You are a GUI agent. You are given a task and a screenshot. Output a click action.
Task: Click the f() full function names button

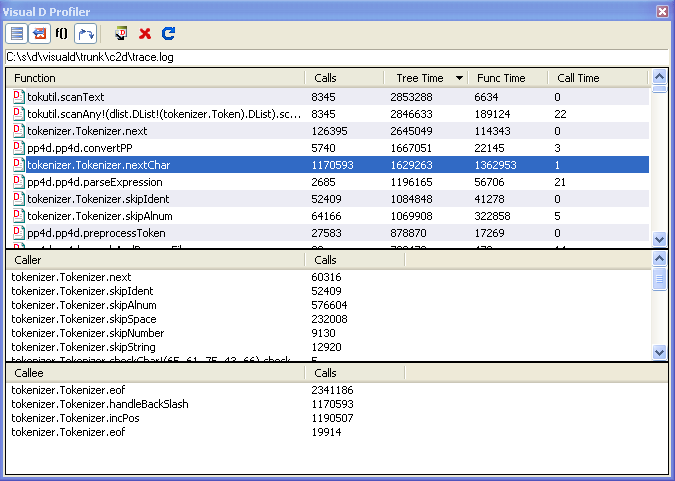(x=61, y=33)
